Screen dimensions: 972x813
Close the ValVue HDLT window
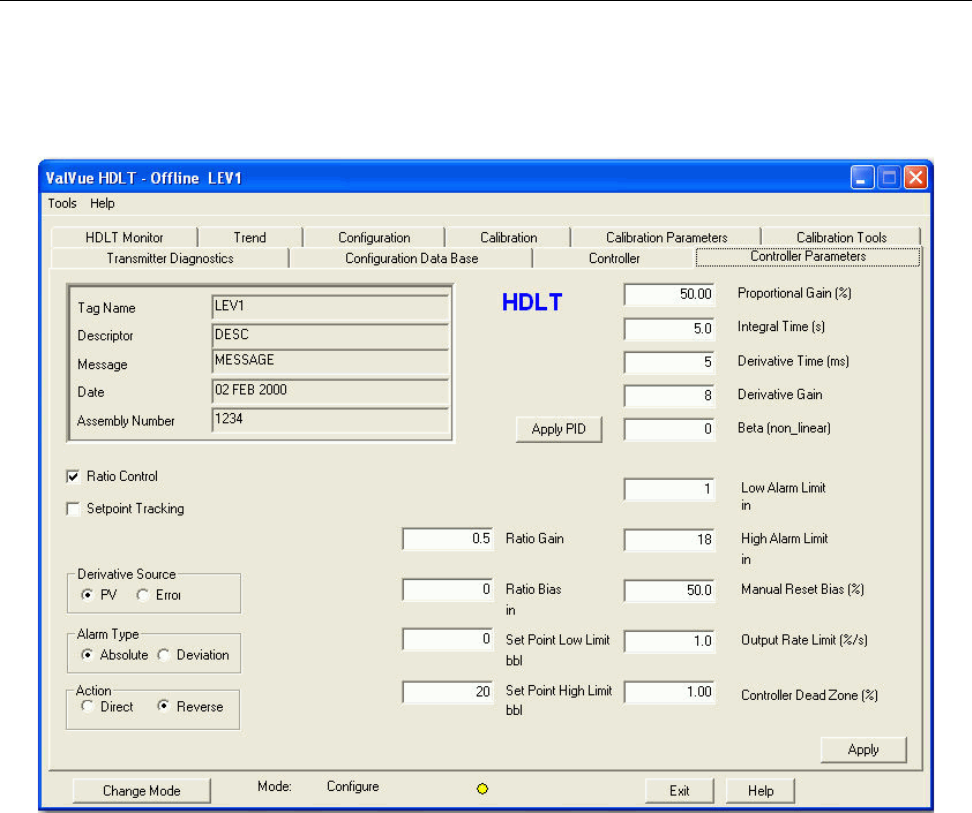pyautogui.click(x=916, y=178)
